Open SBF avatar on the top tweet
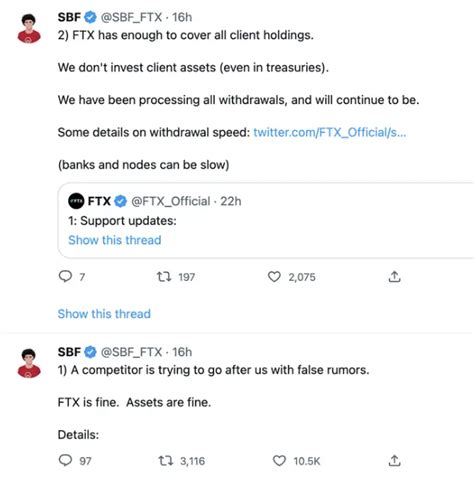The width and height of the screenshot is (474, 480). point(29,28)
